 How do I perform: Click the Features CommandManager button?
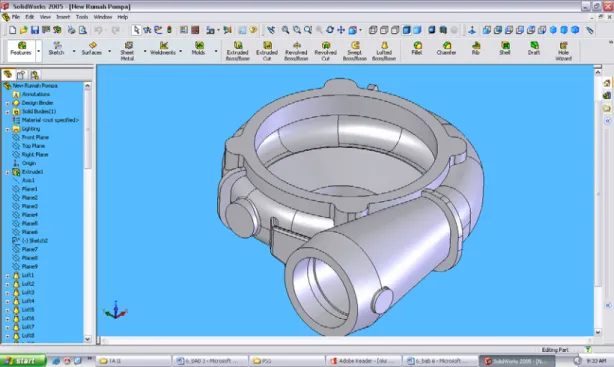pos(21,50)
